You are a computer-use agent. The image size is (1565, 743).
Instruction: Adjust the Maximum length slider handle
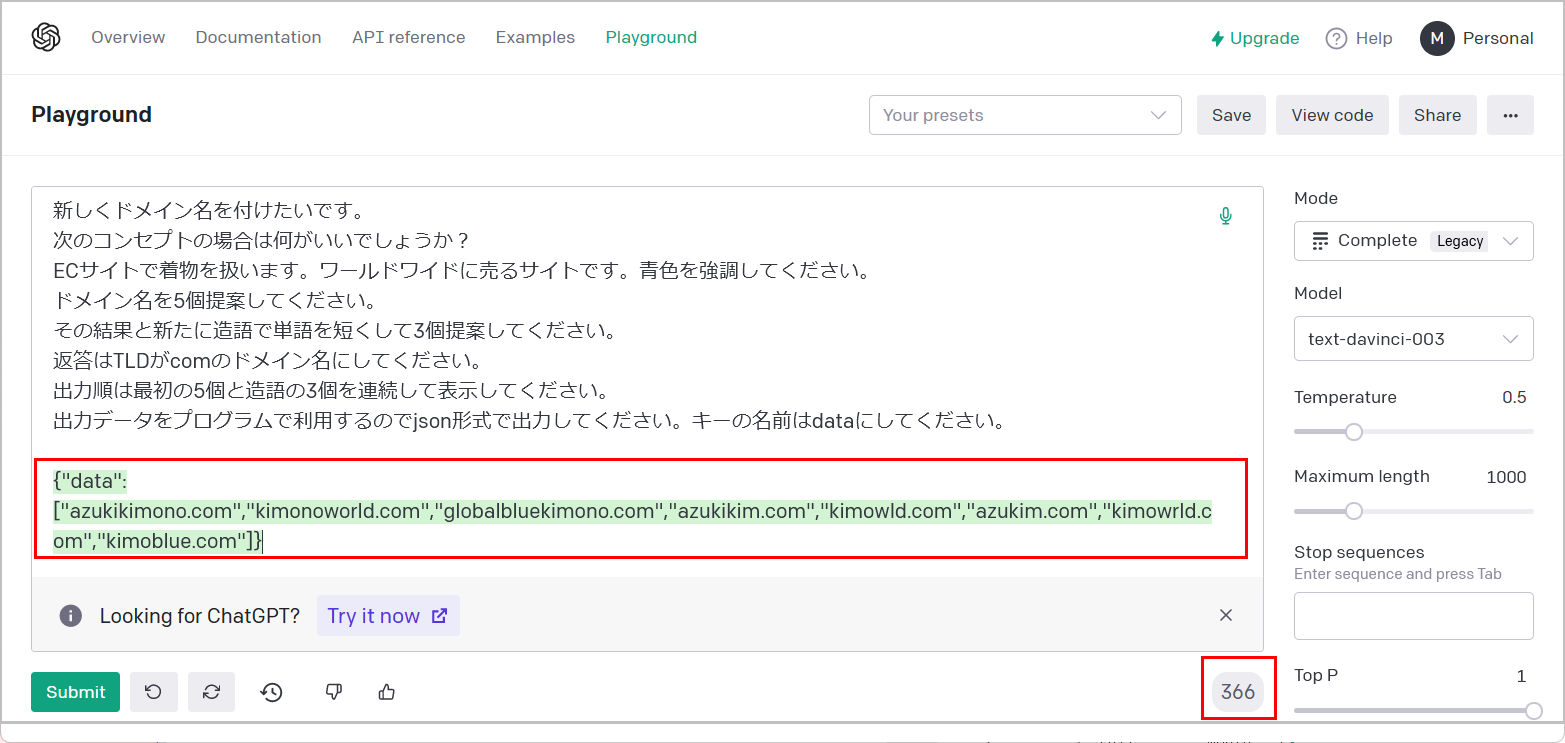(1353, 511)
